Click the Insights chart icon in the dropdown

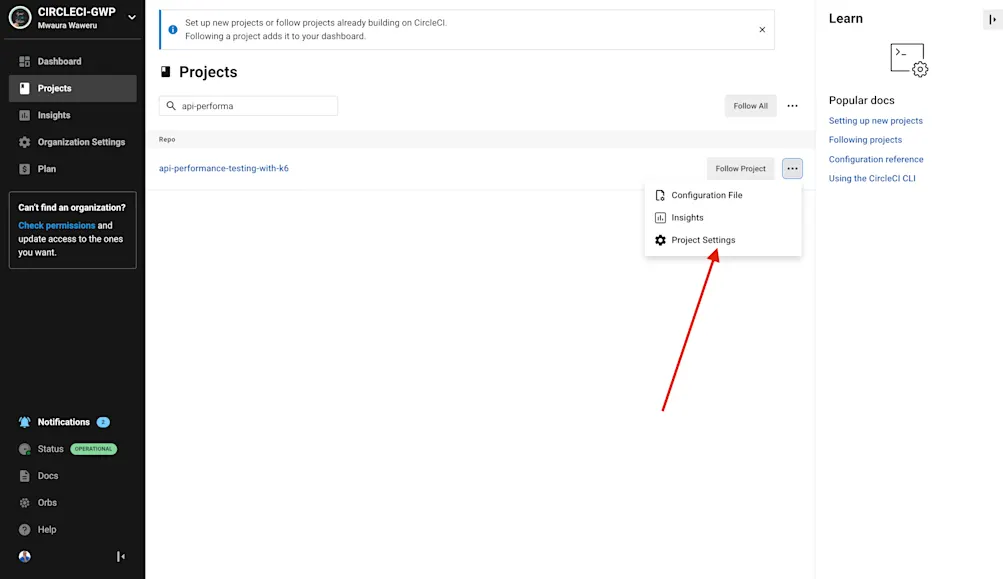(x=660, y=218)
